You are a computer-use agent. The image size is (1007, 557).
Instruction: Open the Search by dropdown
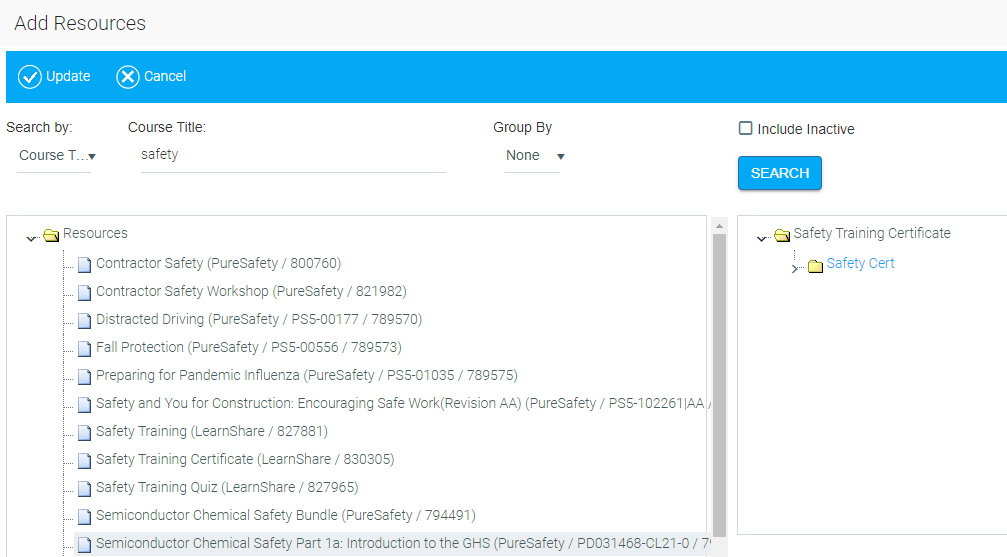[56, 156]
